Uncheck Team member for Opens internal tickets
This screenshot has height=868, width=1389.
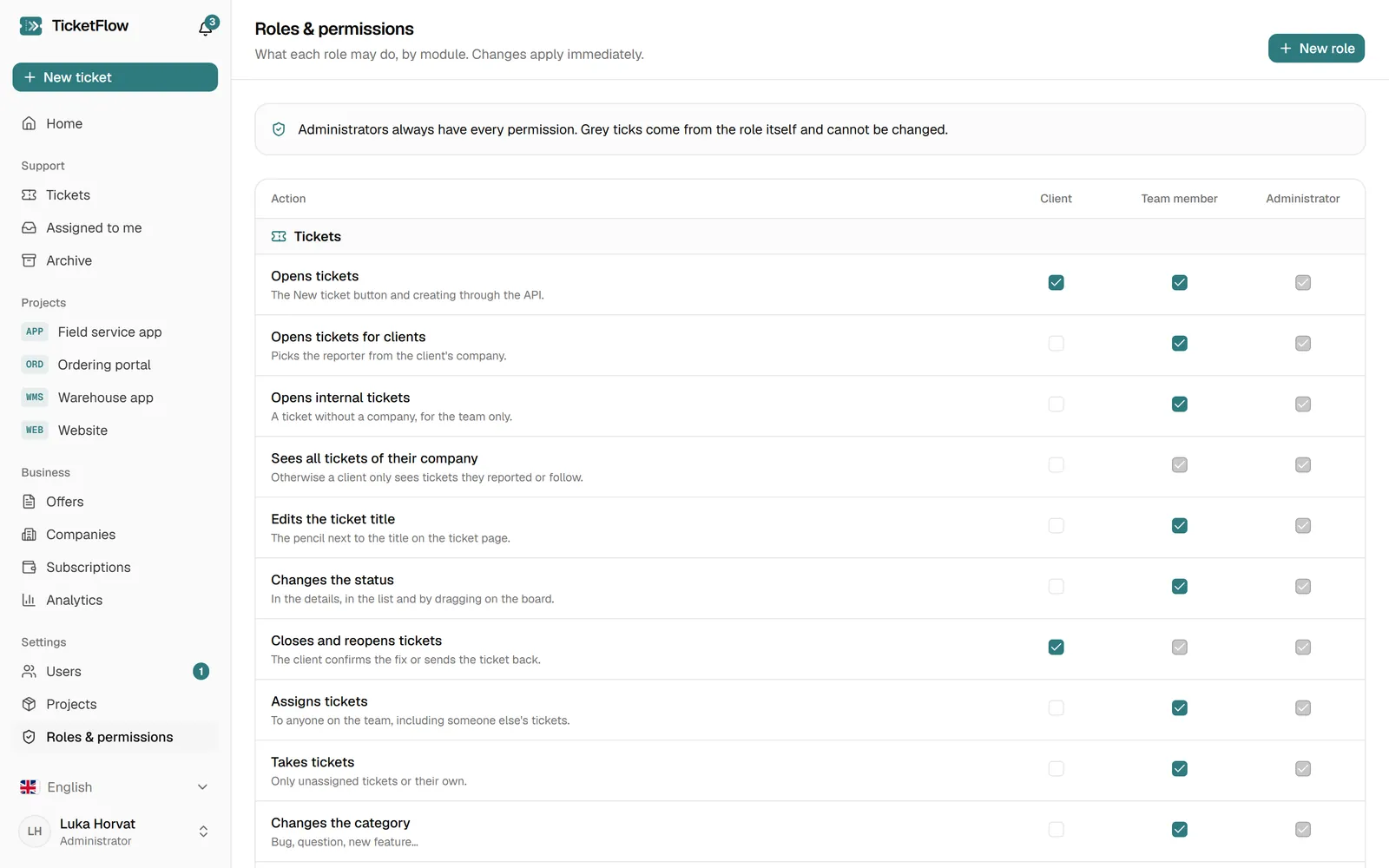1179,404
